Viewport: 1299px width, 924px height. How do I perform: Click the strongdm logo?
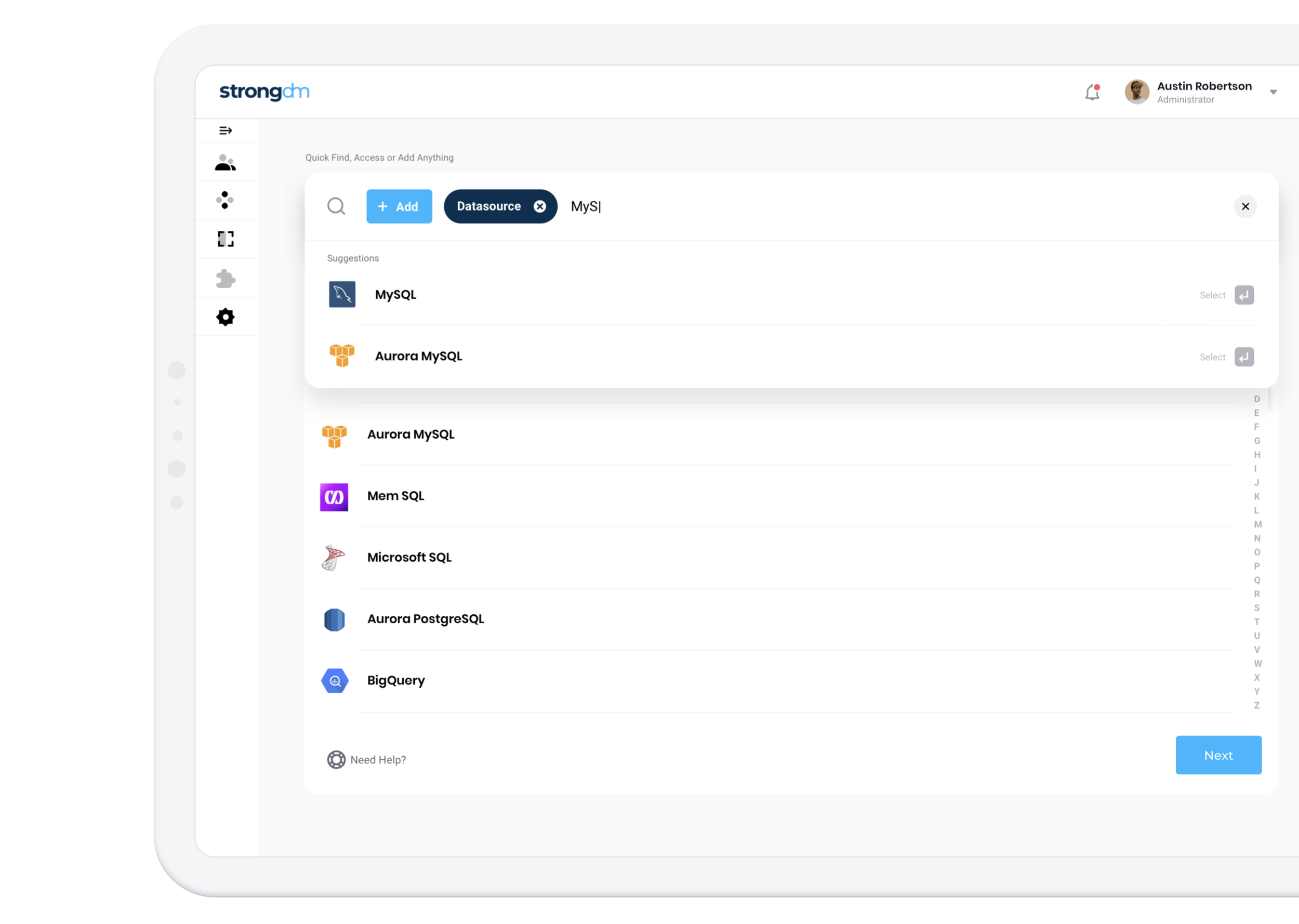(x=264, y=91)
